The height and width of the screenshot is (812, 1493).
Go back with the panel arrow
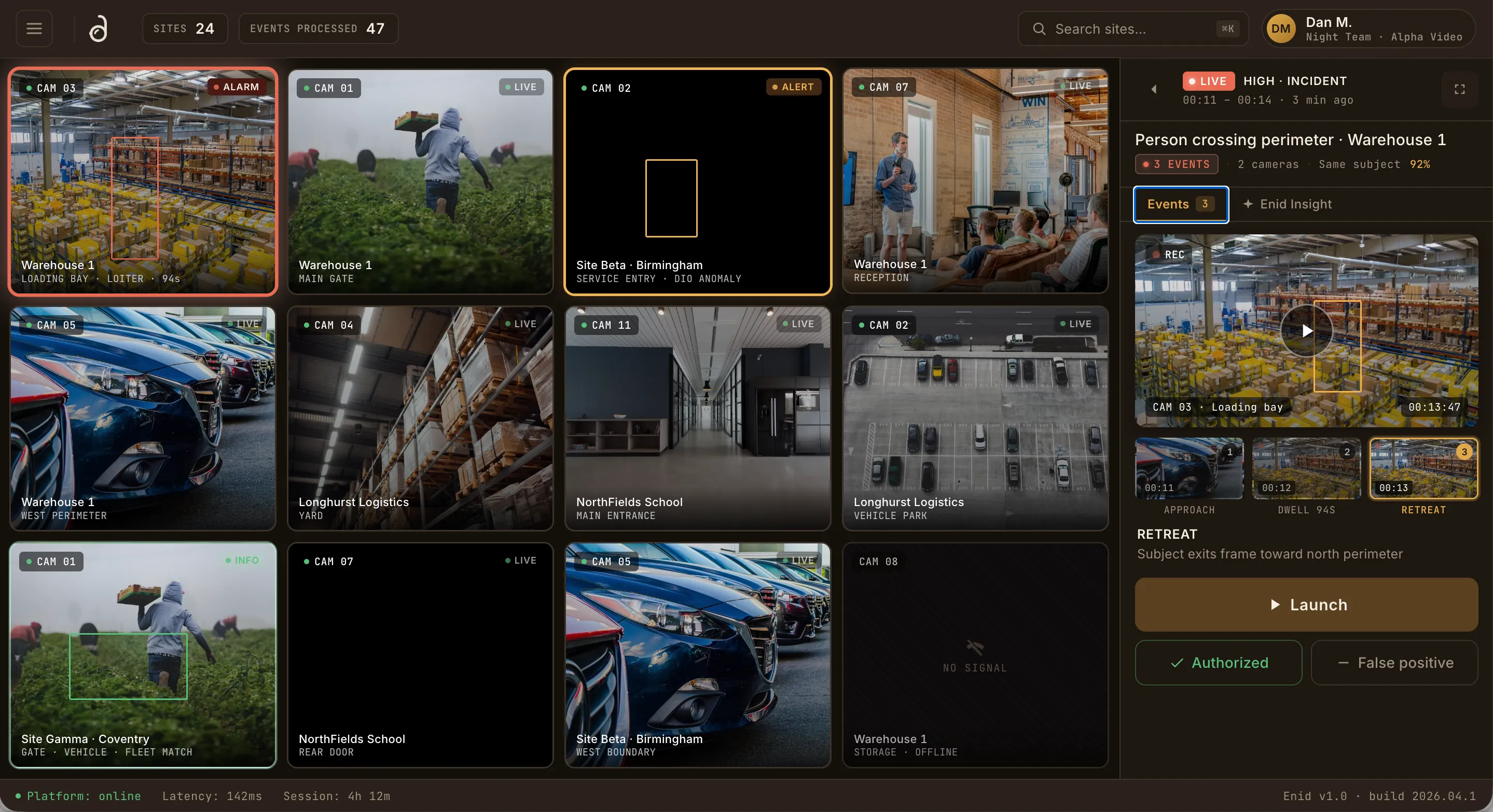coord(1153,89)
